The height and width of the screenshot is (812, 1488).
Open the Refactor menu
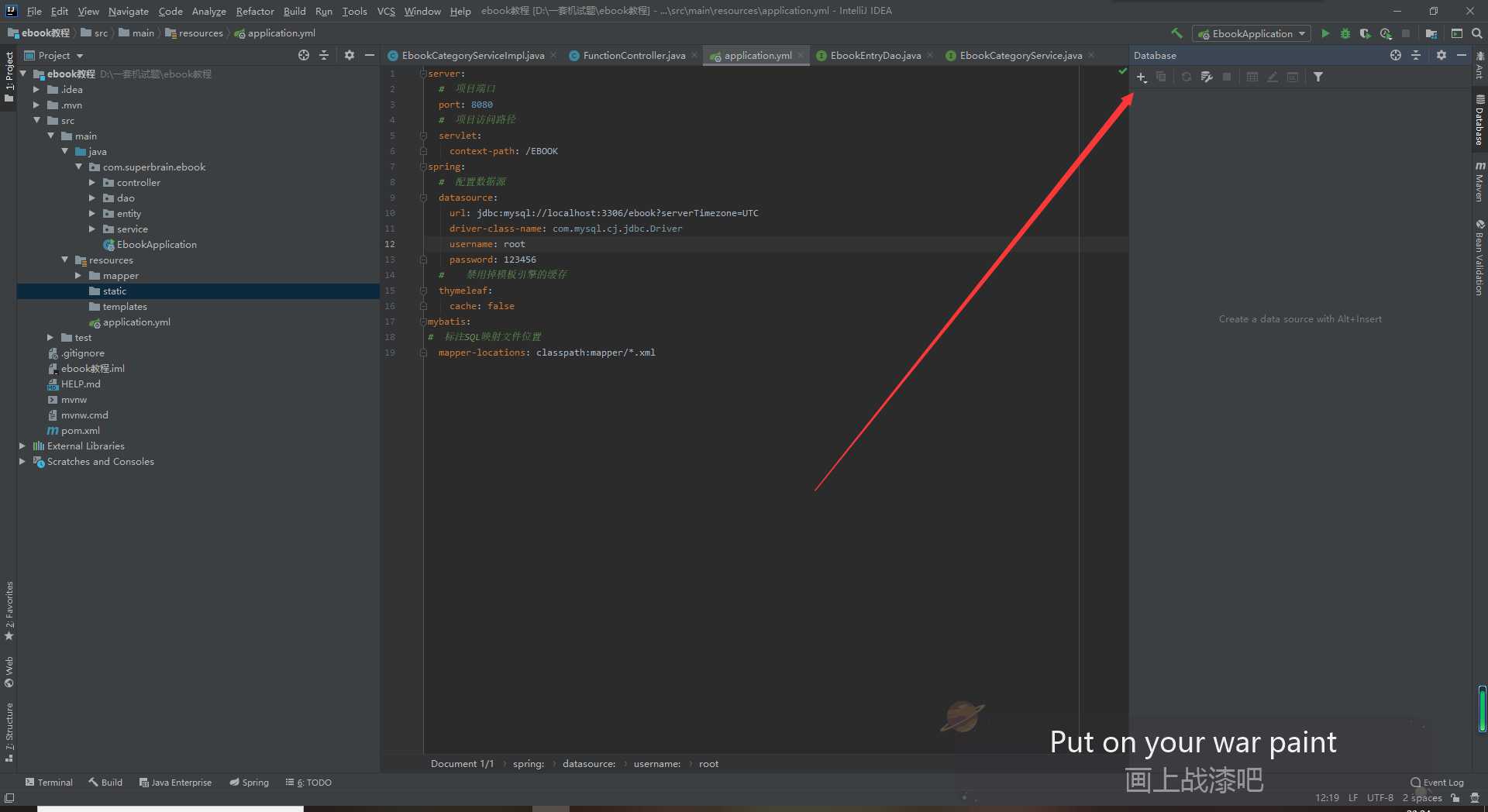(255, 11)
